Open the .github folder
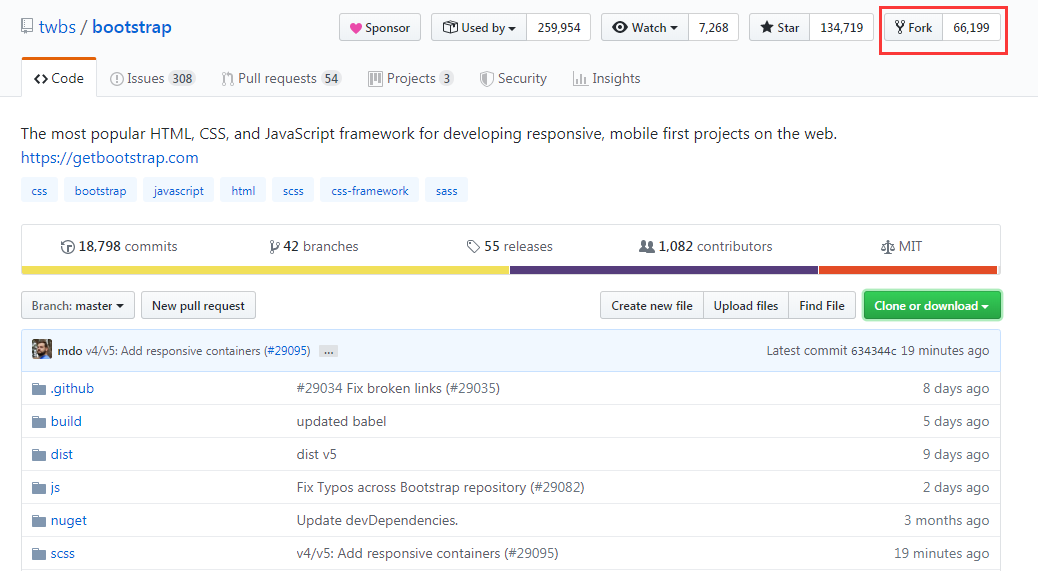1038x571 pixels. (72, 388)
